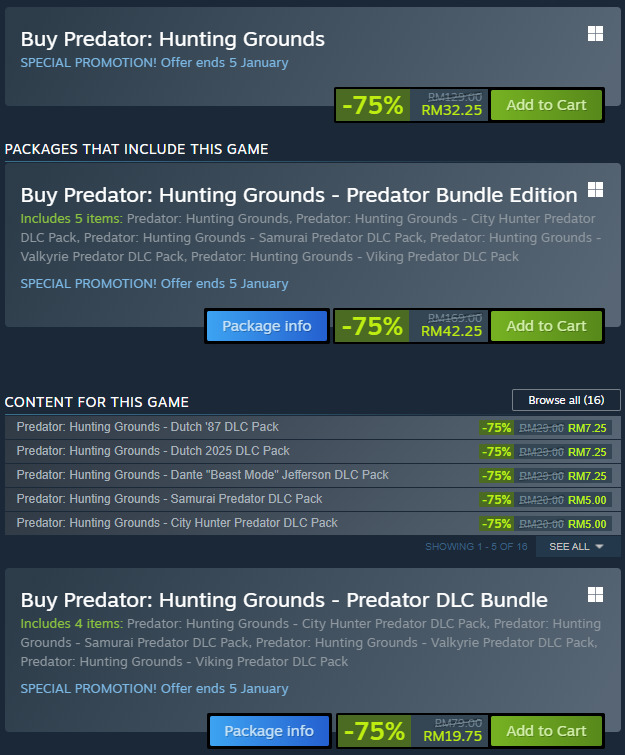625x755 pixels.
Task: Click RM19.75 price on Predator DLC Bundle
Action: click(x=453, y=736)
